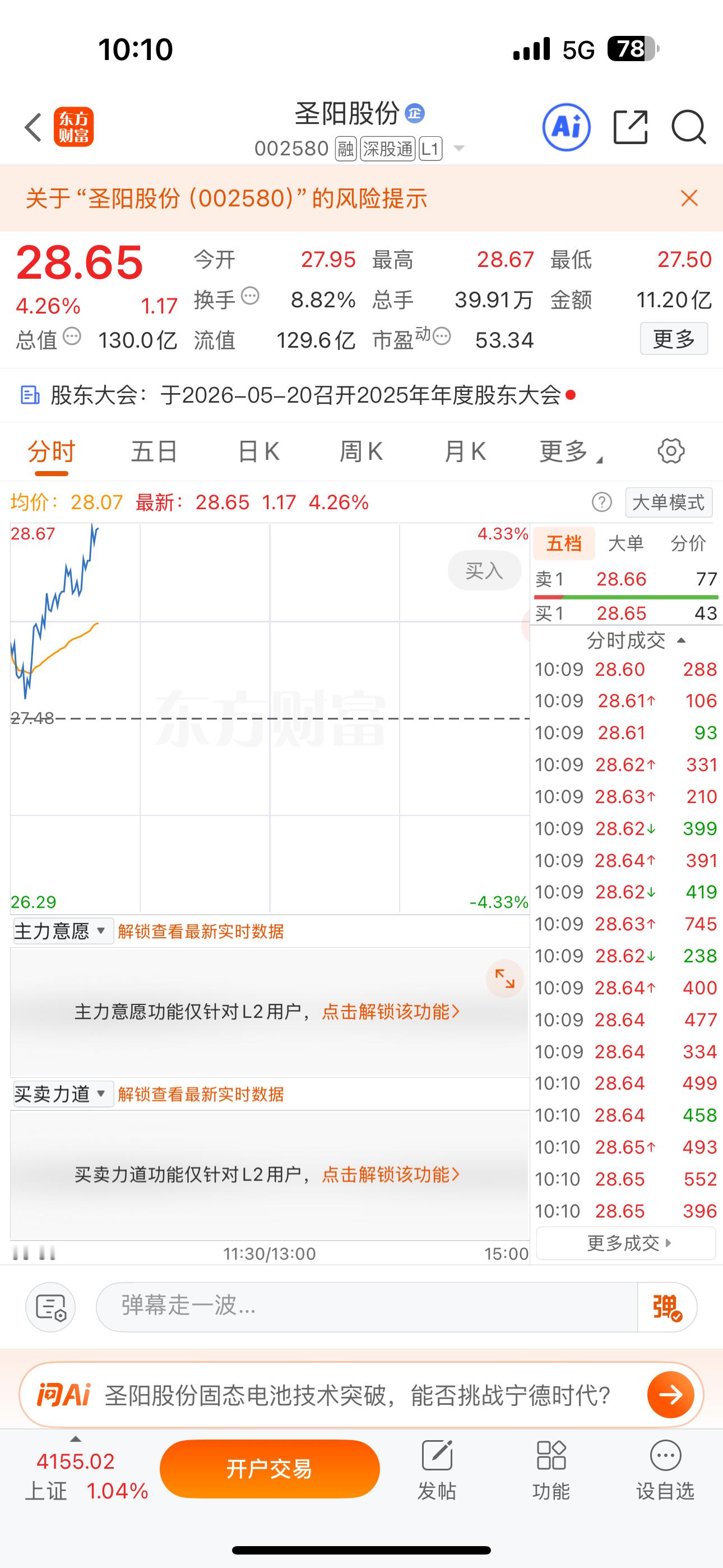Tap the 买1 28.65 order row
Viewport: 723px width, 1568px height.
click(625, 613)
